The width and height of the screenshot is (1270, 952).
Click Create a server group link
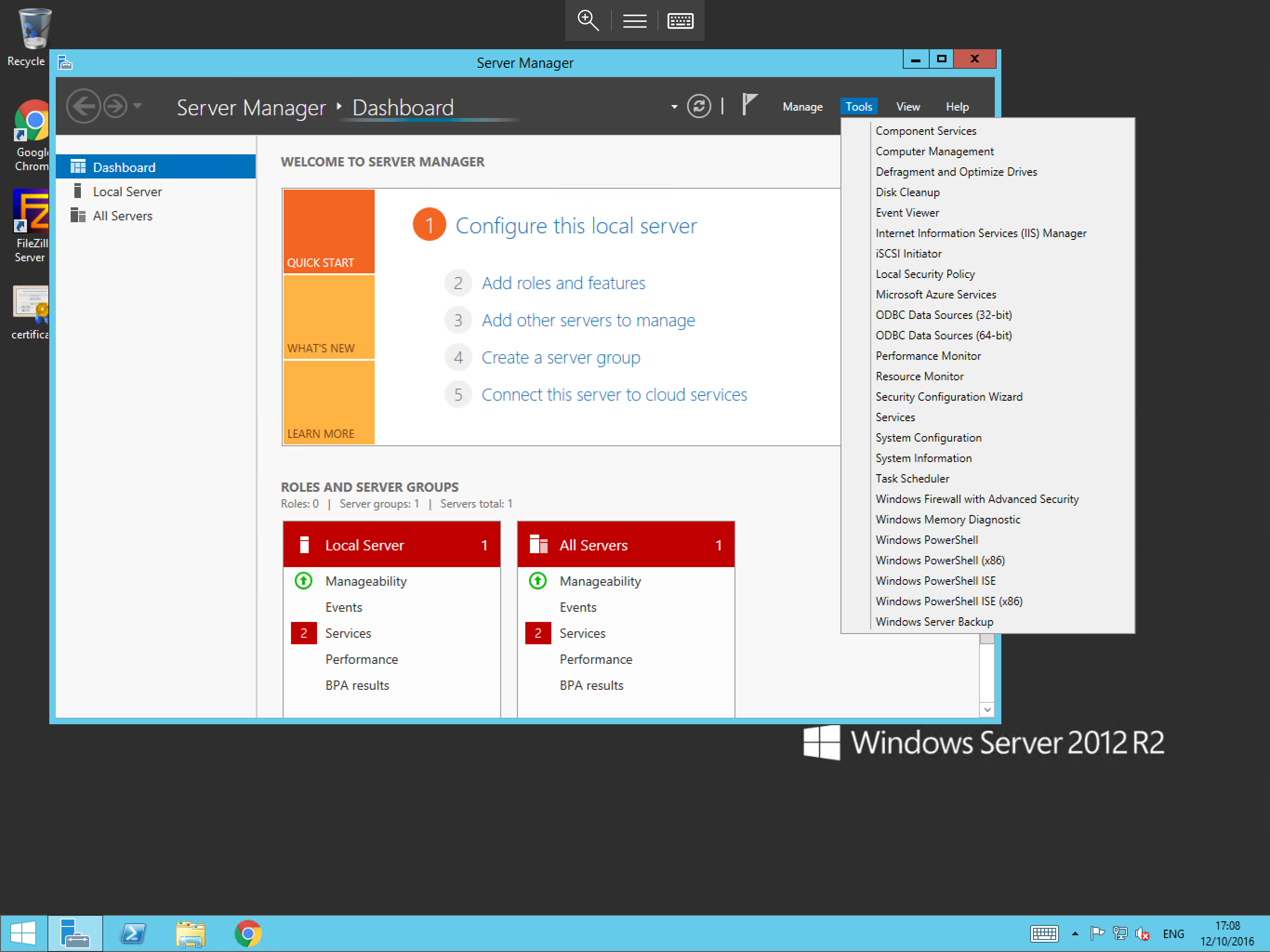click(560, 358)
